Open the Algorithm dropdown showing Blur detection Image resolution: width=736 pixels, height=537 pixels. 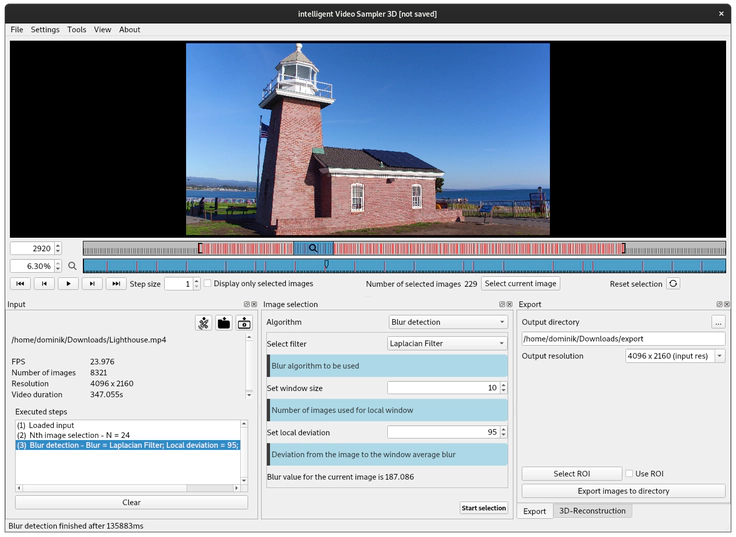click(448, 322)
